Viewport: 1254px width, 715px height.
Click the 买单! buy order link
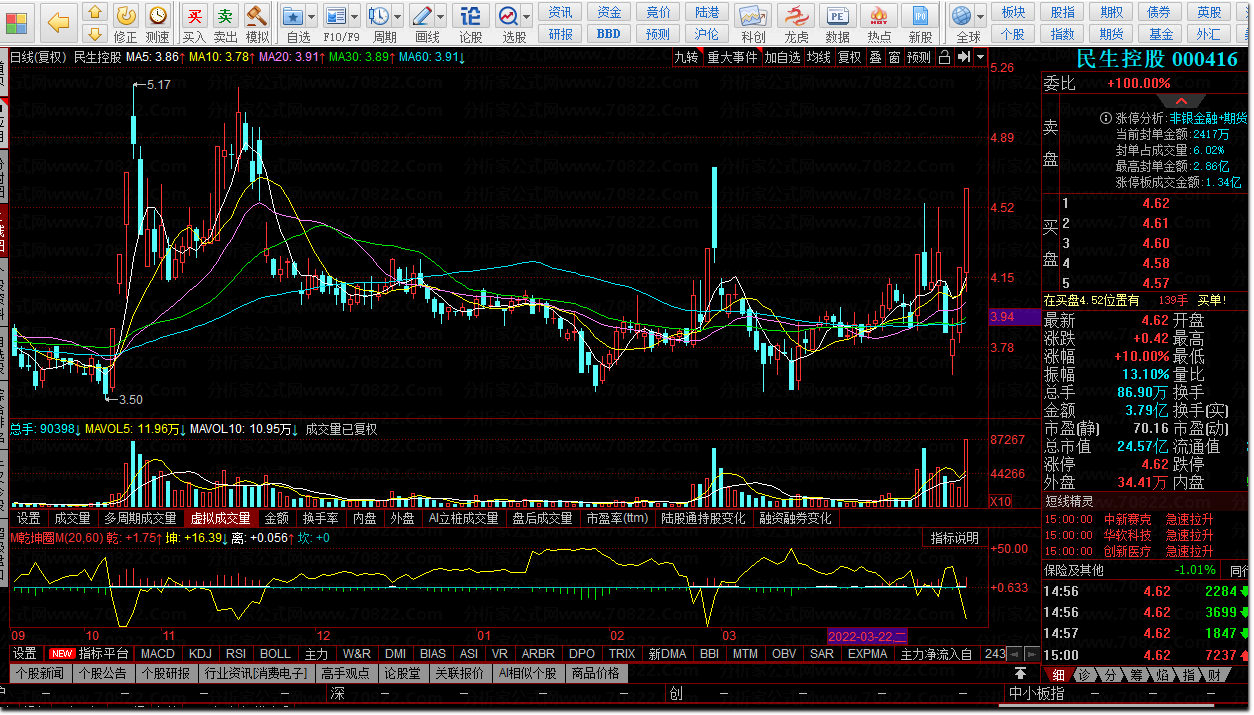[x=1211, y=300]
